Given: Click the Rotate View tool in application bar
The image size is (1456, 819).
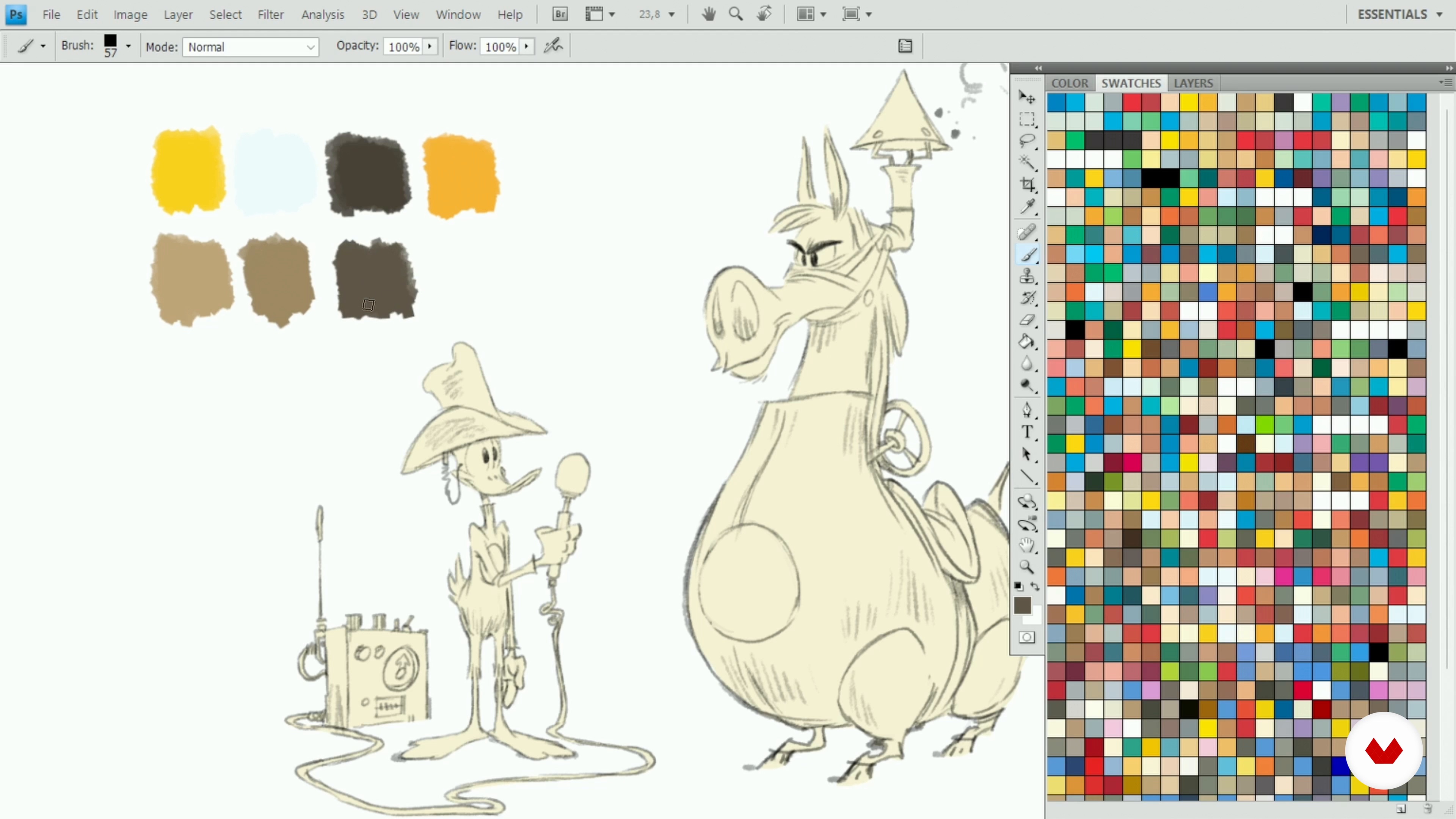Looking at the screenshot, I should 764,14.
